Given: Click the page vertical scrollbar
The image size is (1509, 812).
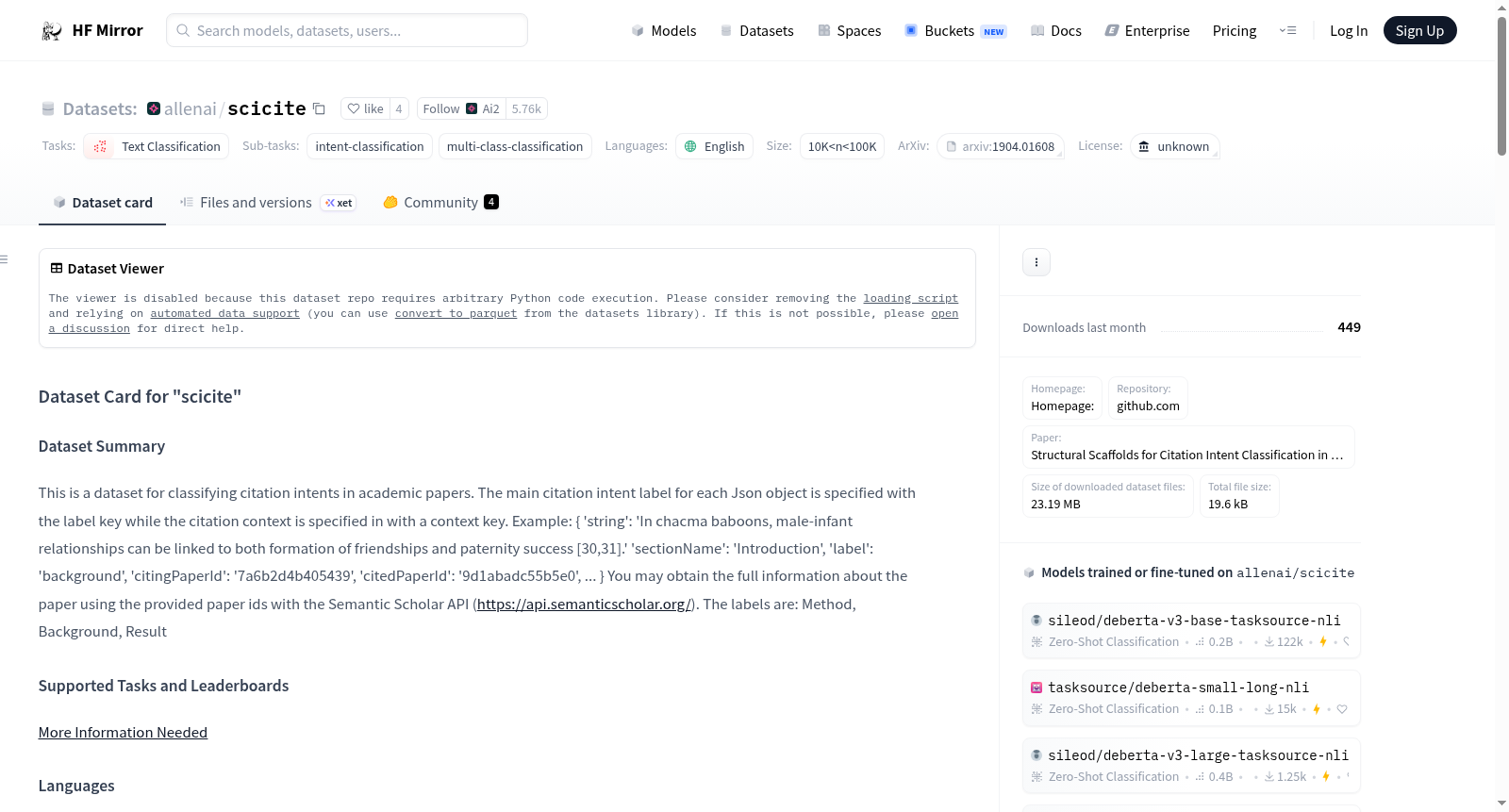Looking at the screenshot, I should click(x=1501, y=85).
